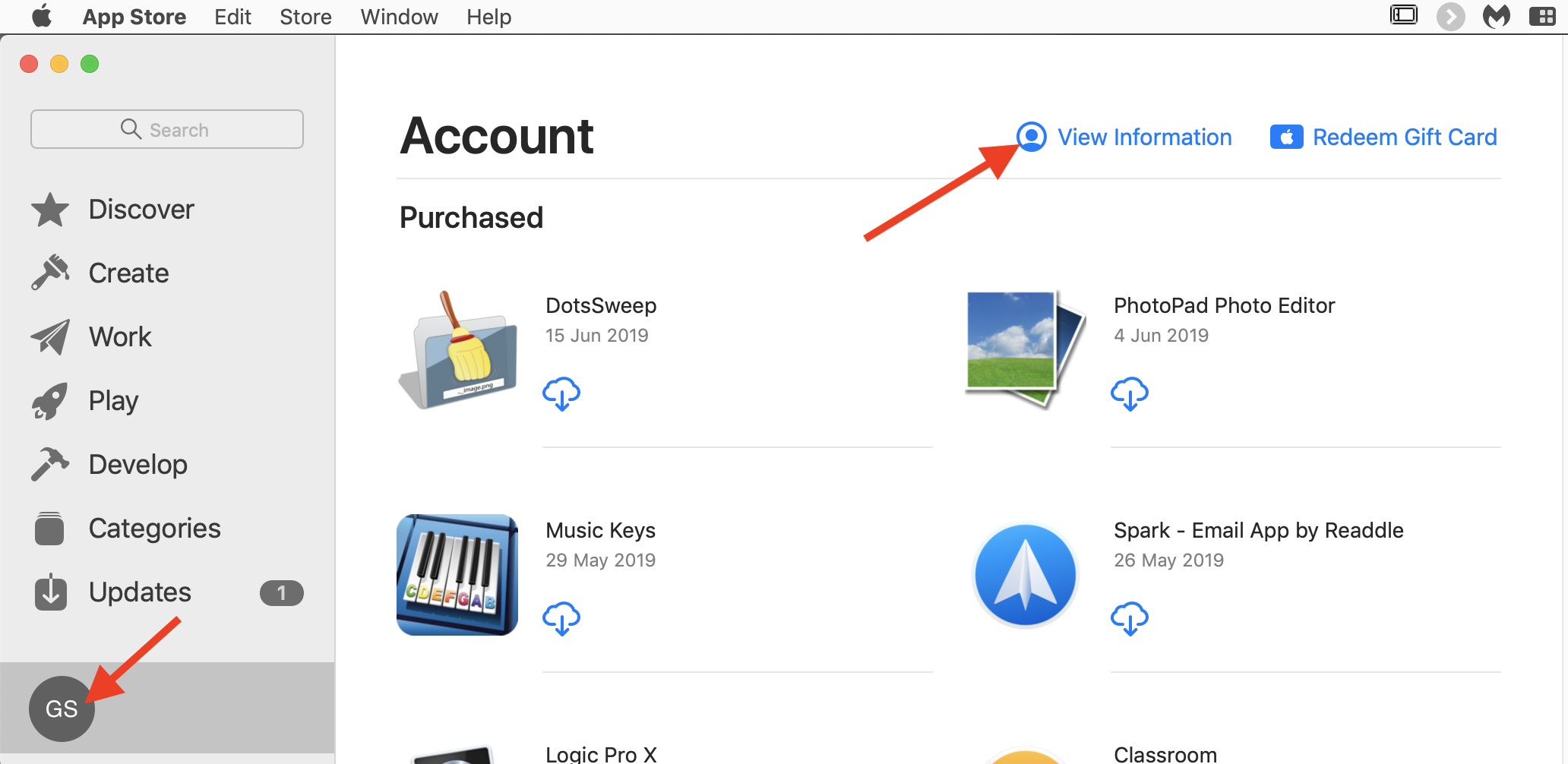Open the Discover star icon

click(x=50, y=210)
